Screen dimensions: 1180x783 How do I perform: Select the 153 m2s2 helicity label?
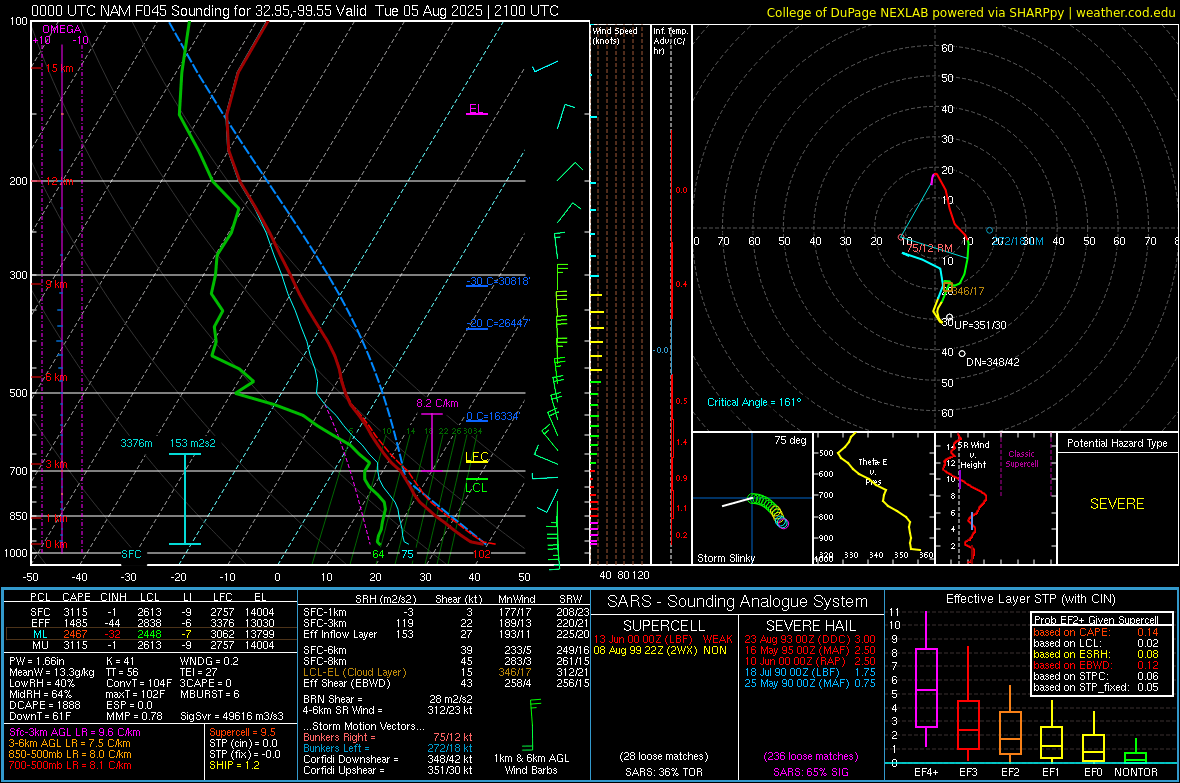(x=193, y=443)
